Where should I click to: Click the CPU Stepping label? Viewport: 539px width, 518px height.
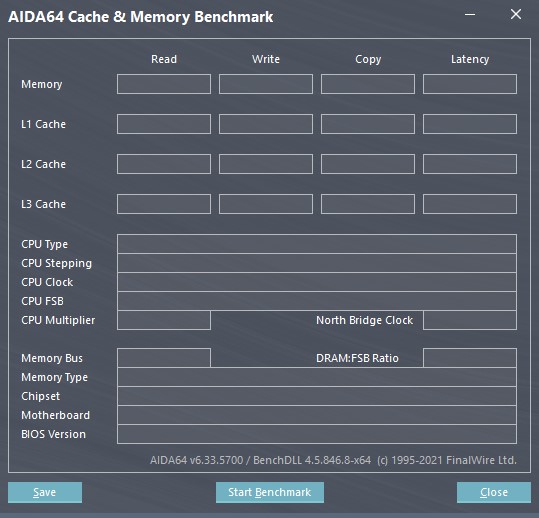tap(56, 264)
